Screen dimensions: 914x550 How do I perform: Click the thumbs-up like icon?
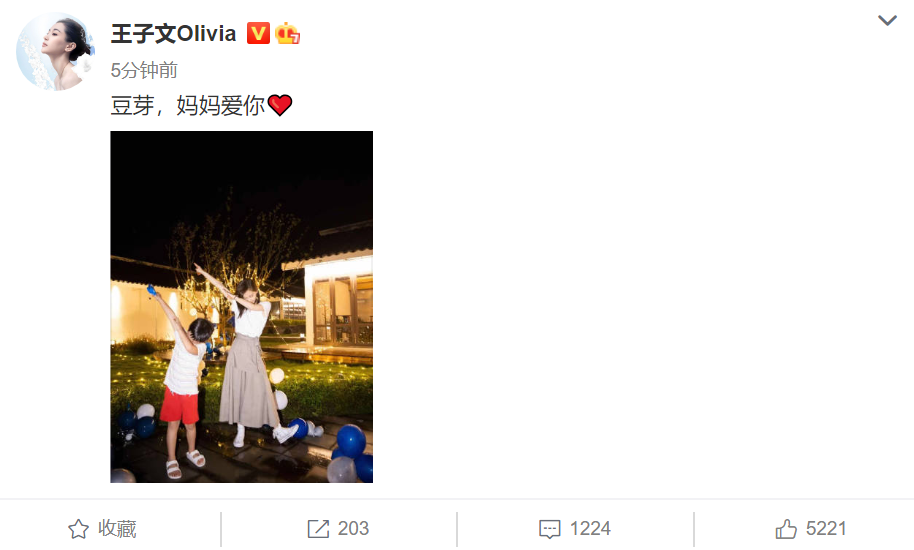tap(786, 528)
